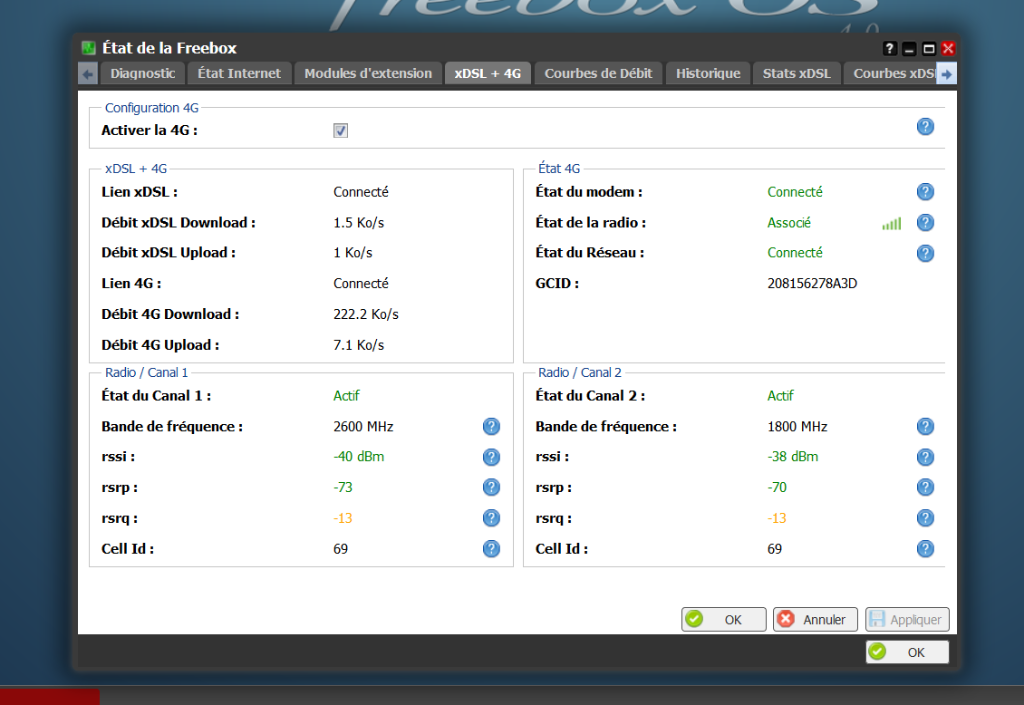The width and height of the screenshot is (1024, 705).
Task: Click the Annuler button
Action: coord(815,619)
